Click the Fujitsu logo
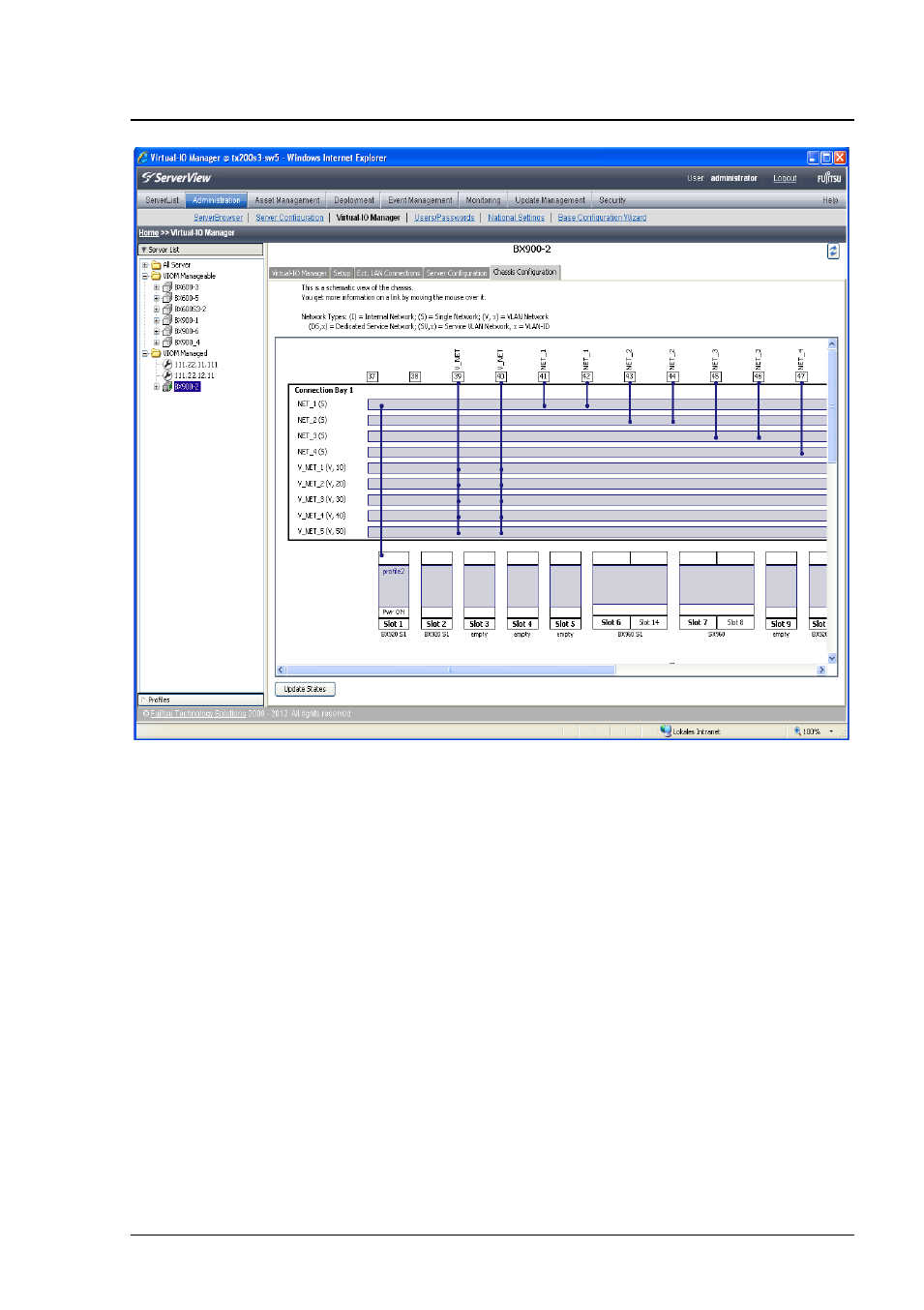This screenshot has width=924, height=1310. pos(829,178)
